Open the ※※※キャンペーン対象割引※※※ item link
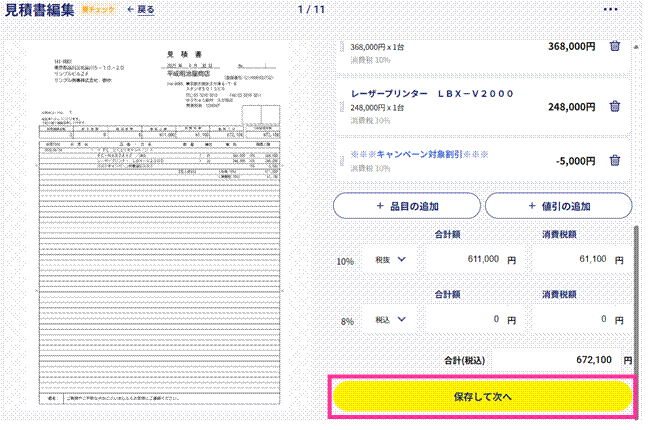The height and width of the screenshot is (430, 648). (x=419, y=154)
